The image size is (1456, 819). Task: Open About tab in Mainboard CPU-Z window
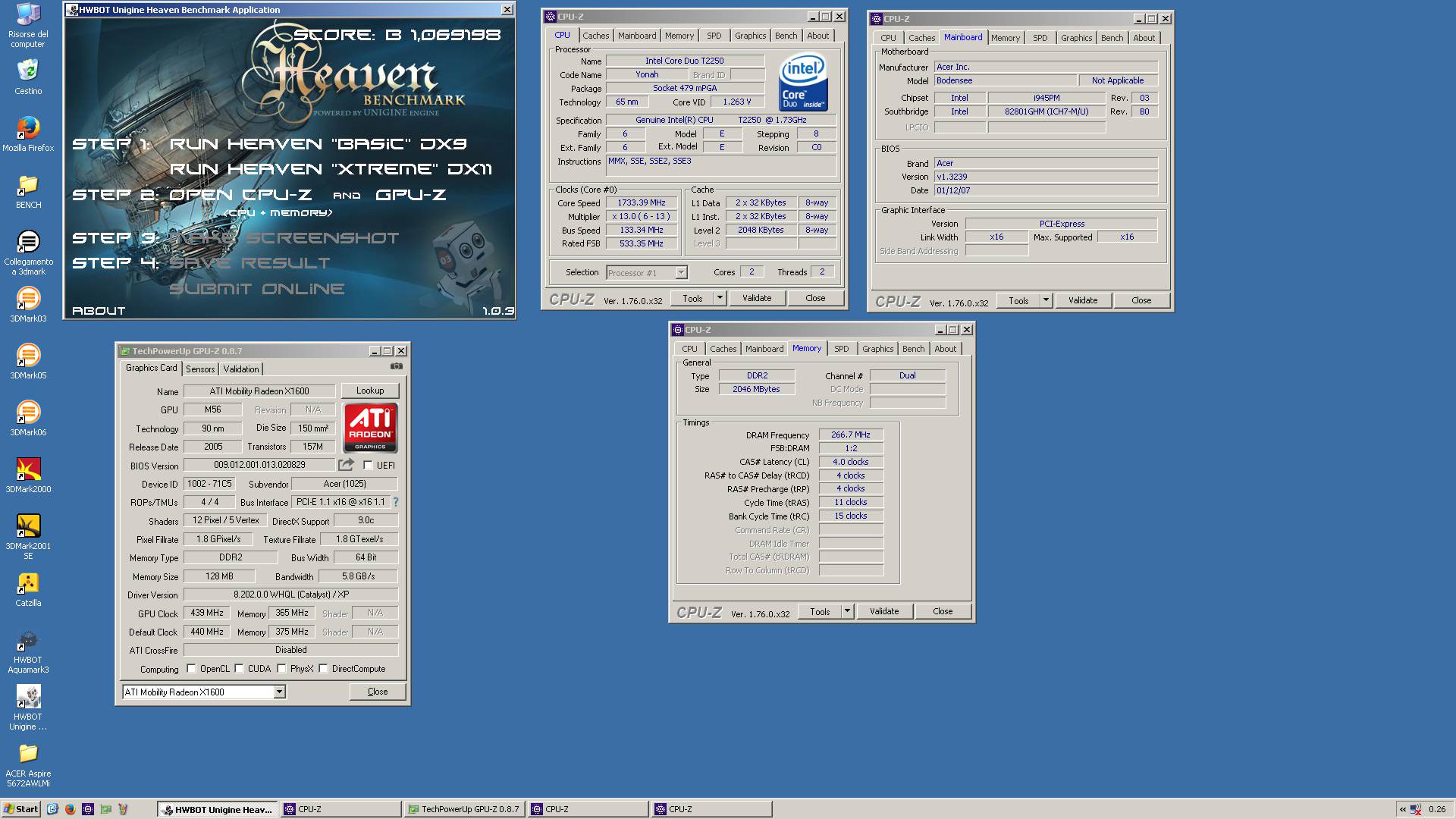tap(1144, 38)
